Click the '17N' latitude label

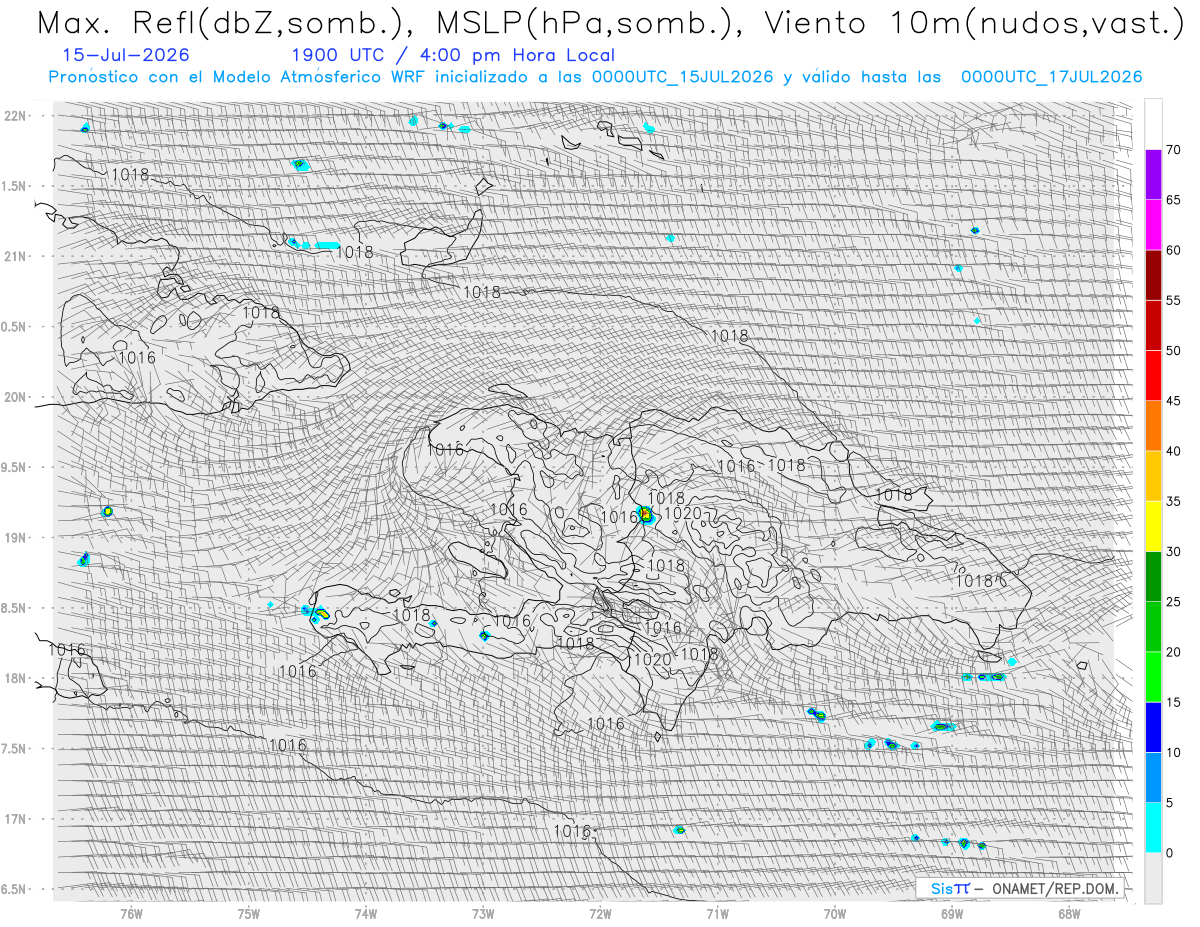(x=16, y=819)
